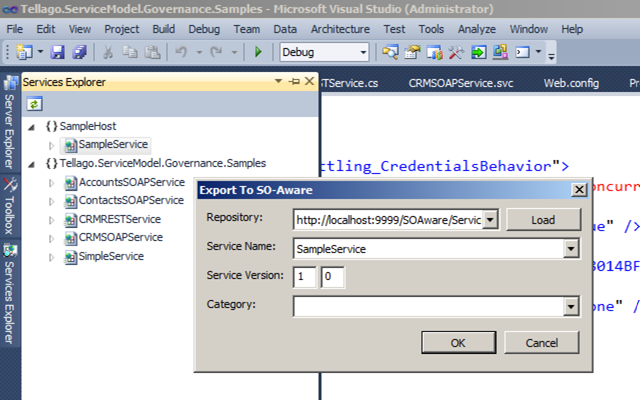The image size is (640, 400).
Task: Click the Save All toolbar icon
Action: pos(80,52)
